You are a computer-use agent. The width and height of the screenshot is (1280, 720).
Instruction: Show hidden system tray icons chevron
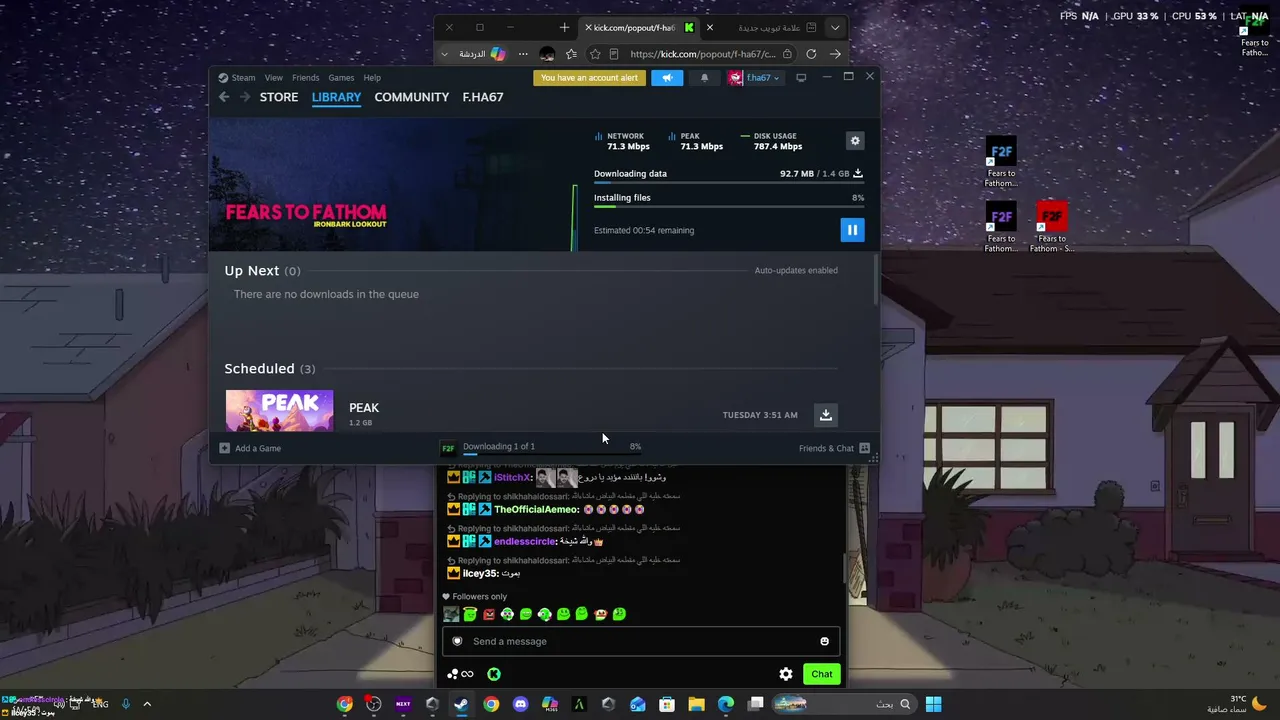coord(147,704)
